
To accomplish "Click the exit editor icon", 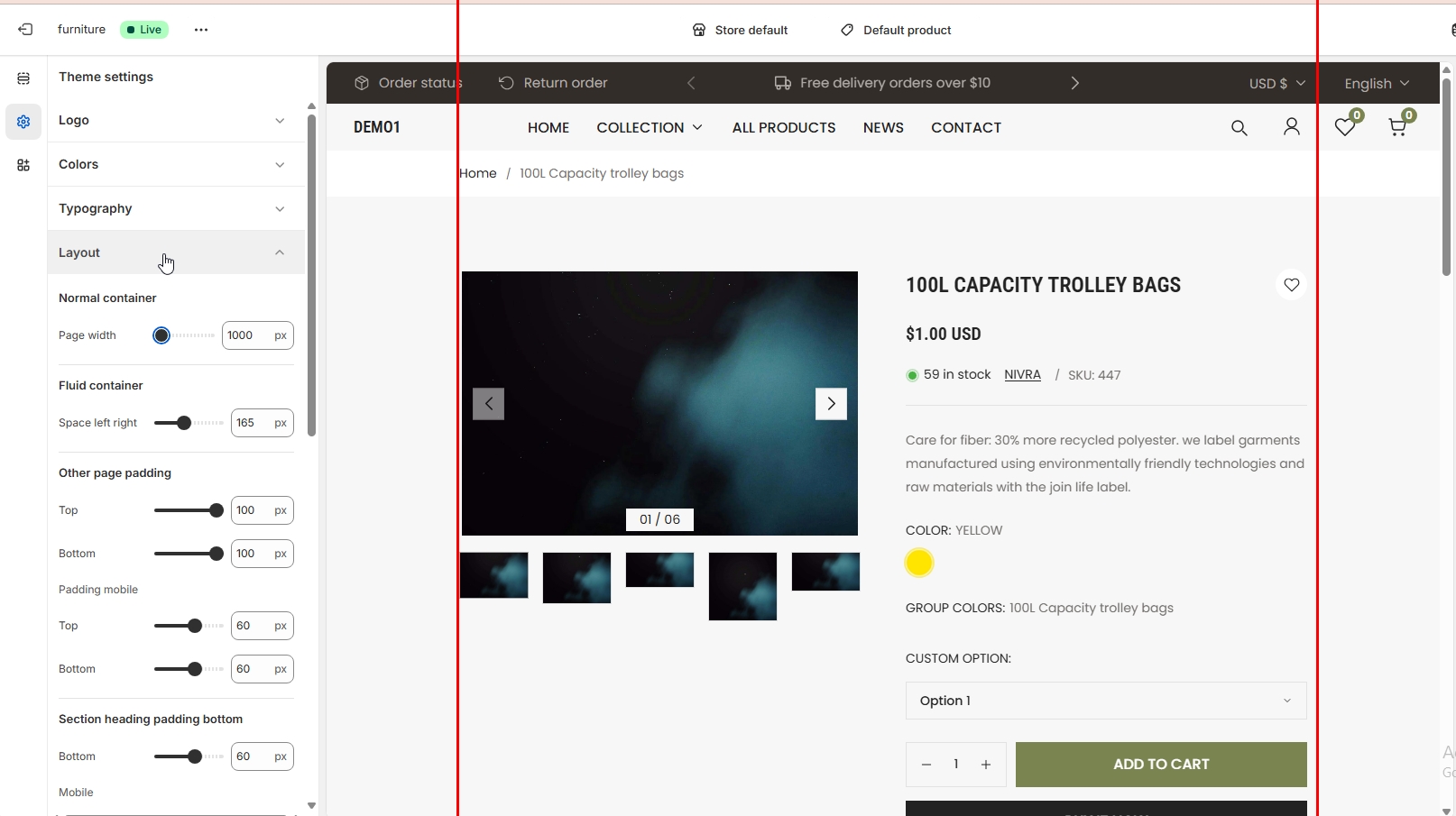I will (x=25, y=30).
